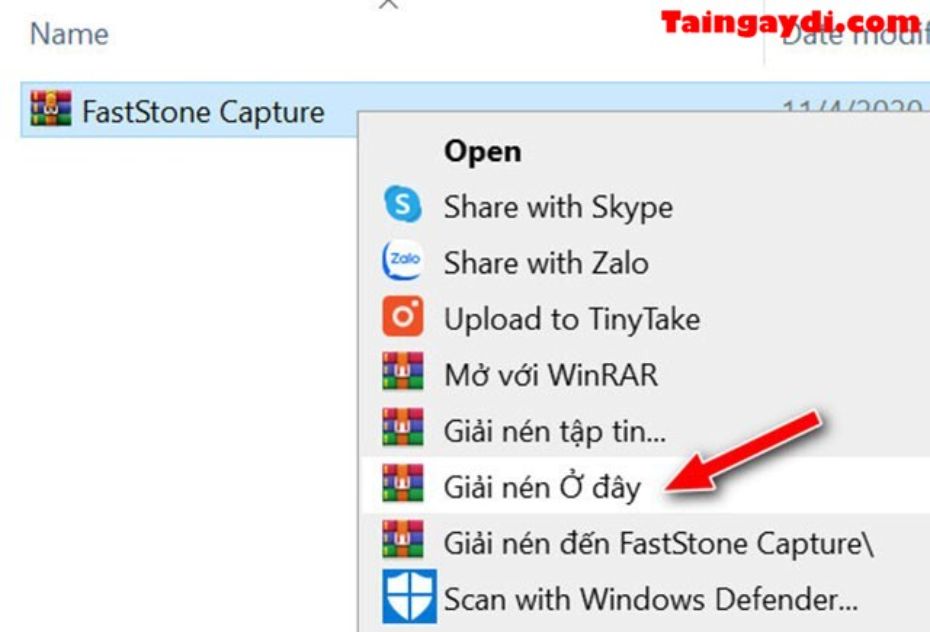The height and width of the screenshot is (632, 930).
Task: Click the WinRAR icon beside Giải nén Ở đây
Action: click(x=403, y=483)
